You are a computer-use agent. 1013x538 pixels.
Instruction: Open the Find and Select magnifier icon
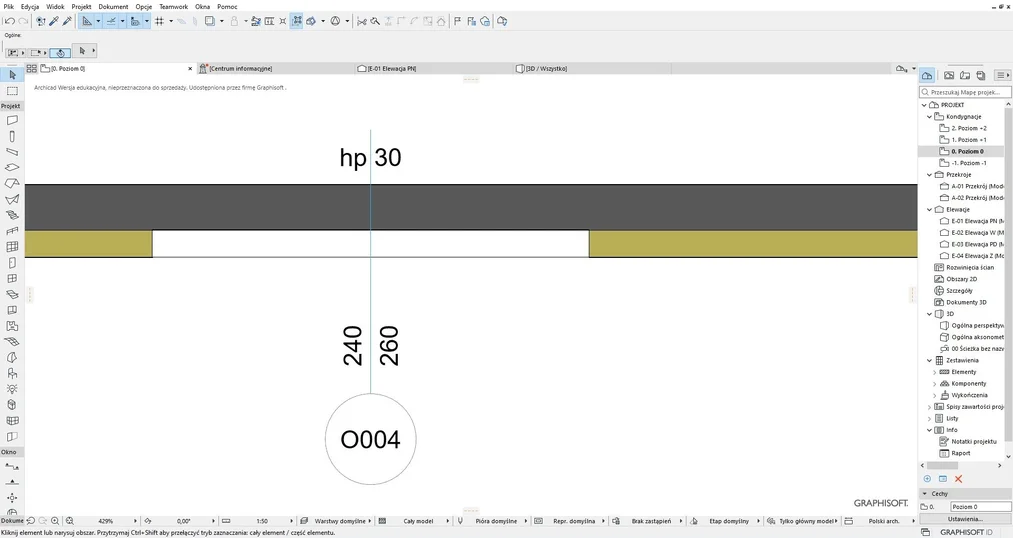375,21
